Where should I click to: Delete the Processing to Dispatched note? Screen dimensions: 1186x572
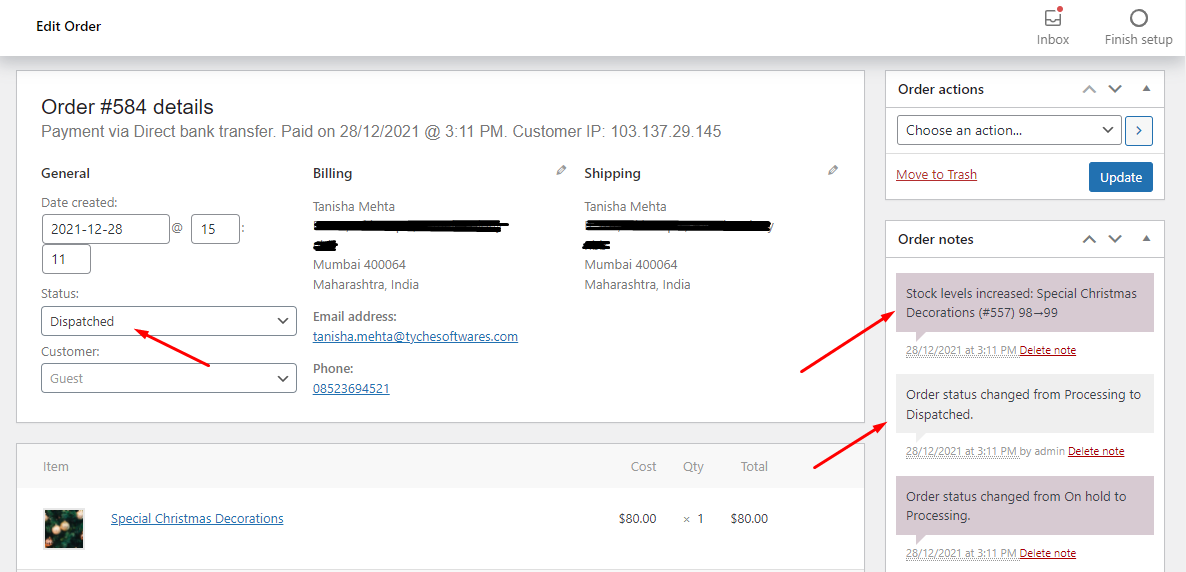click(1096, 451)
